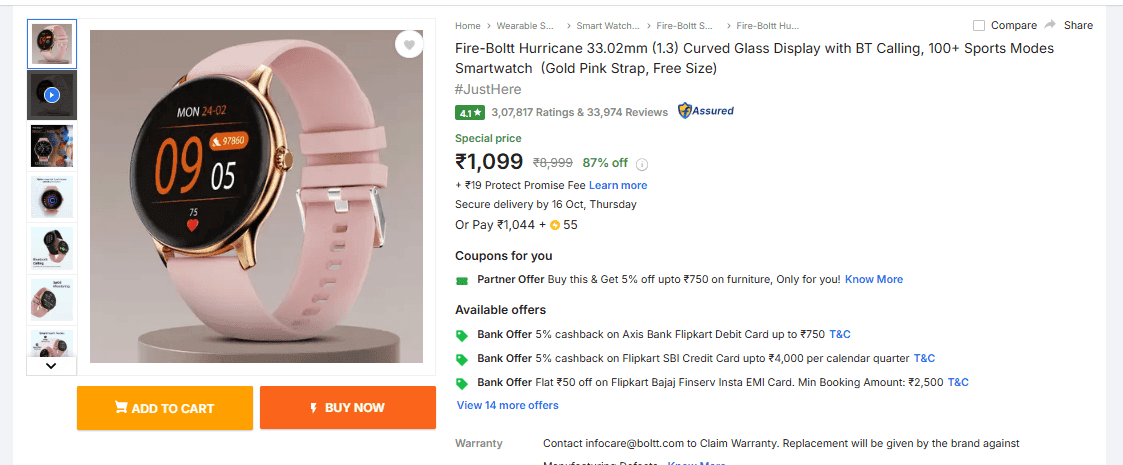Click the SuperCoin icon next to 55
Viewport: 1123px width, 465px height.
554,225
